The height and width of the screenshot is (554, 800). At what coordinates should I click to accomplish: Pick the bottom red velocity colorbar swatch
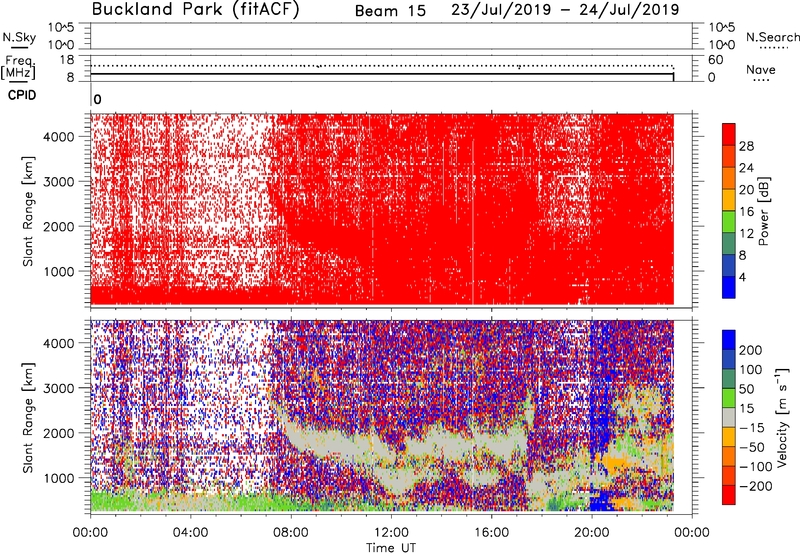coord(729,495)
